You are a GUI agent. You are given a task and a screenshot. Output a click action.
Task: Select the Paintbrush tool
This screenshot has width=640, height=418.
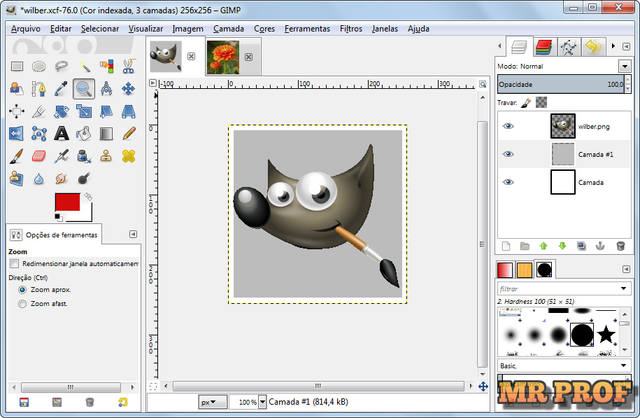pos(17,156)
